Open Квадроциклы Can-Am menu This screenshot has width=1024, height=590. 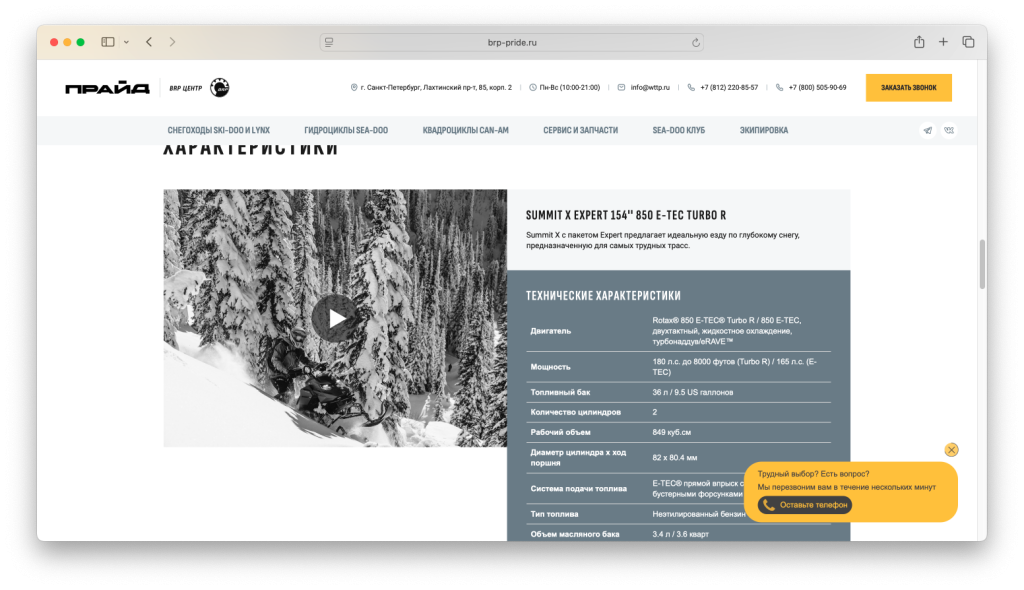pyautogui.click(x=465, y=130)
